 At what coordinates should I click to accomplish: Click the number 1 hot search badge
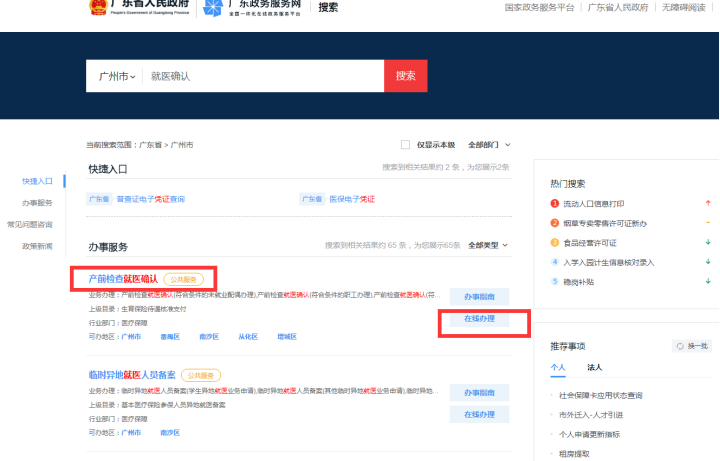click(555, 204)
